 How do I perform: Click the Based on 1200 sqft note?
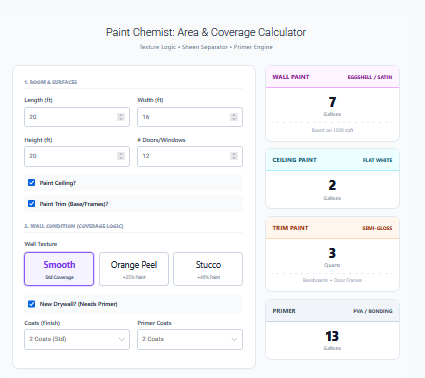point(332,130)
